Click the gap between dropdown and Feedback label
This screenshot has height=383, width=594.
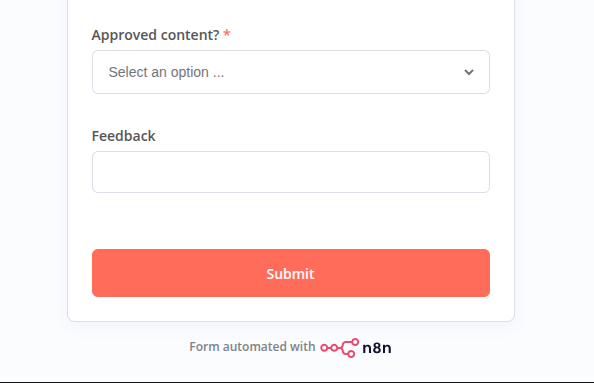(291, 111)
